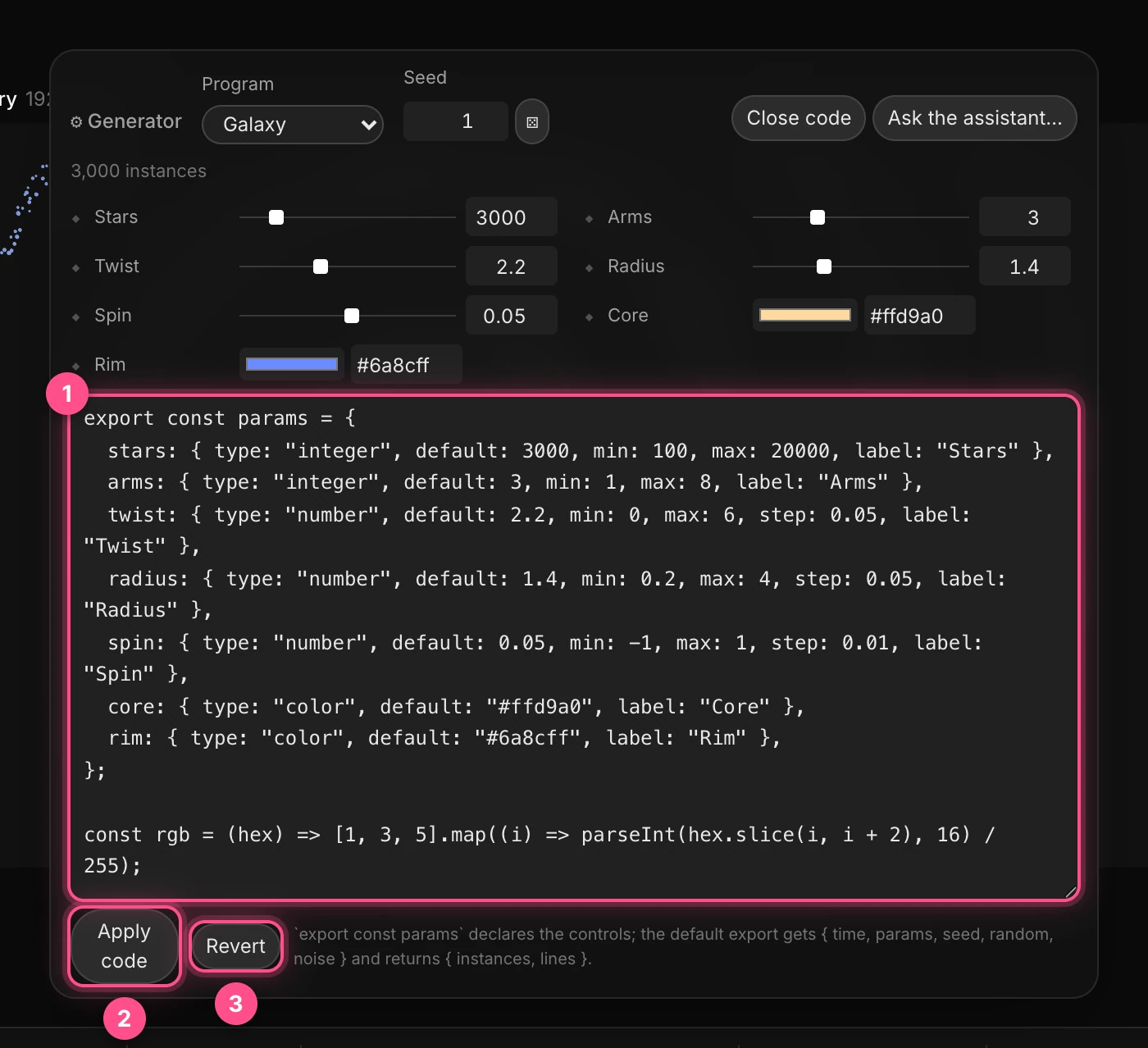The width and height of the screenshot is (1148, 1048).
Task: Click the "export const params = {" code line
Action: pyautogui.click(x=220, y=418)
